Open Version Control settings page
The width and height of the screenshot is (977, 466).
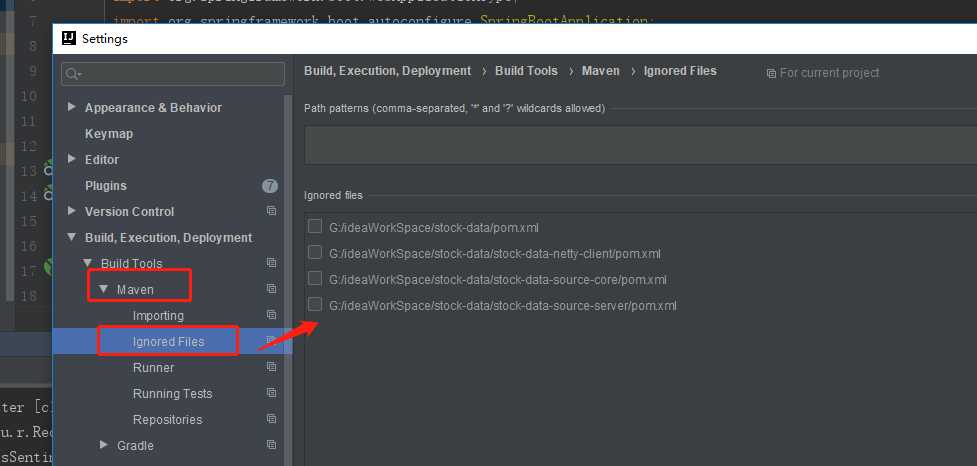(x=130, y=212)
